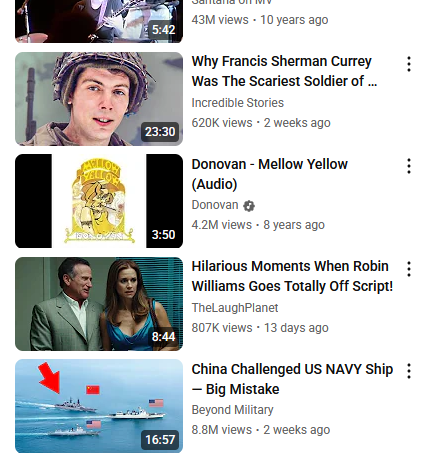447x461 pixels.
Task: Open the partially visible 5:42 video thumbnail
Action: pos(99,21)
